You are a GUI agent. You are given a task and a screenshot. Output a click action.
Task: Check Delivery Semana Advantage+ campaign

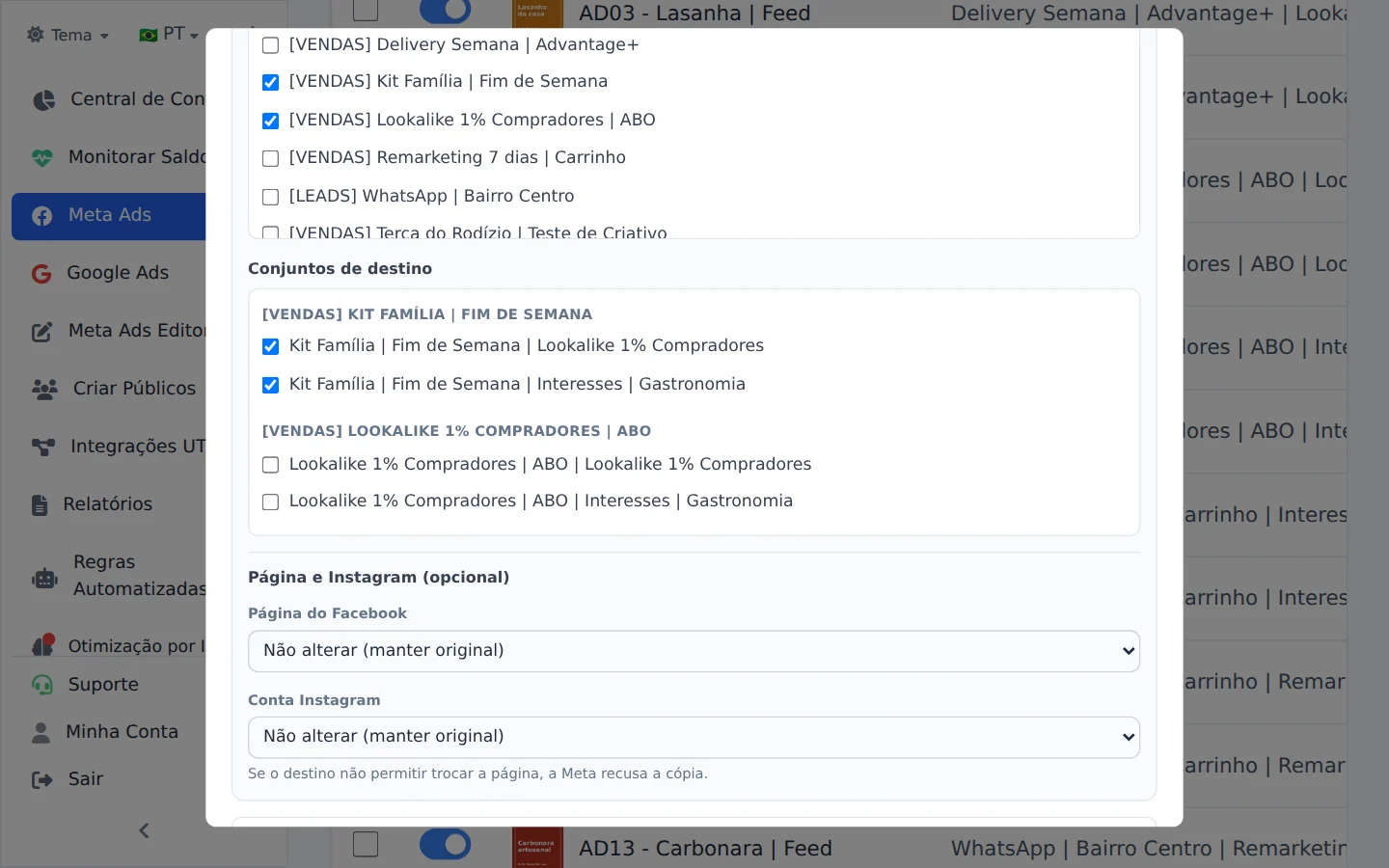(x=271, y=45)
